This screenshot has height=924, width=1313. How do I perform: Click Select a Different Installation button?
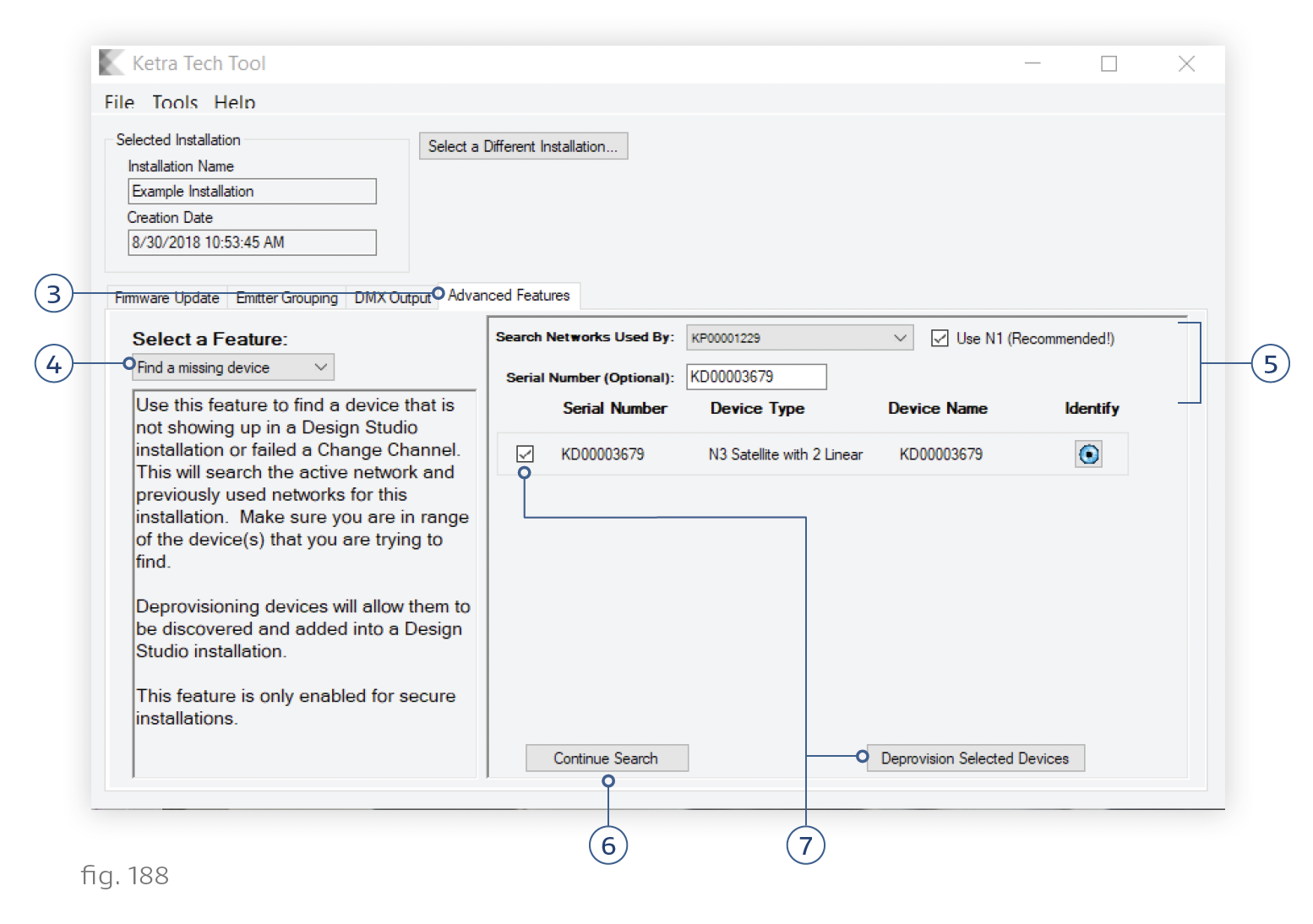(523, 146)
